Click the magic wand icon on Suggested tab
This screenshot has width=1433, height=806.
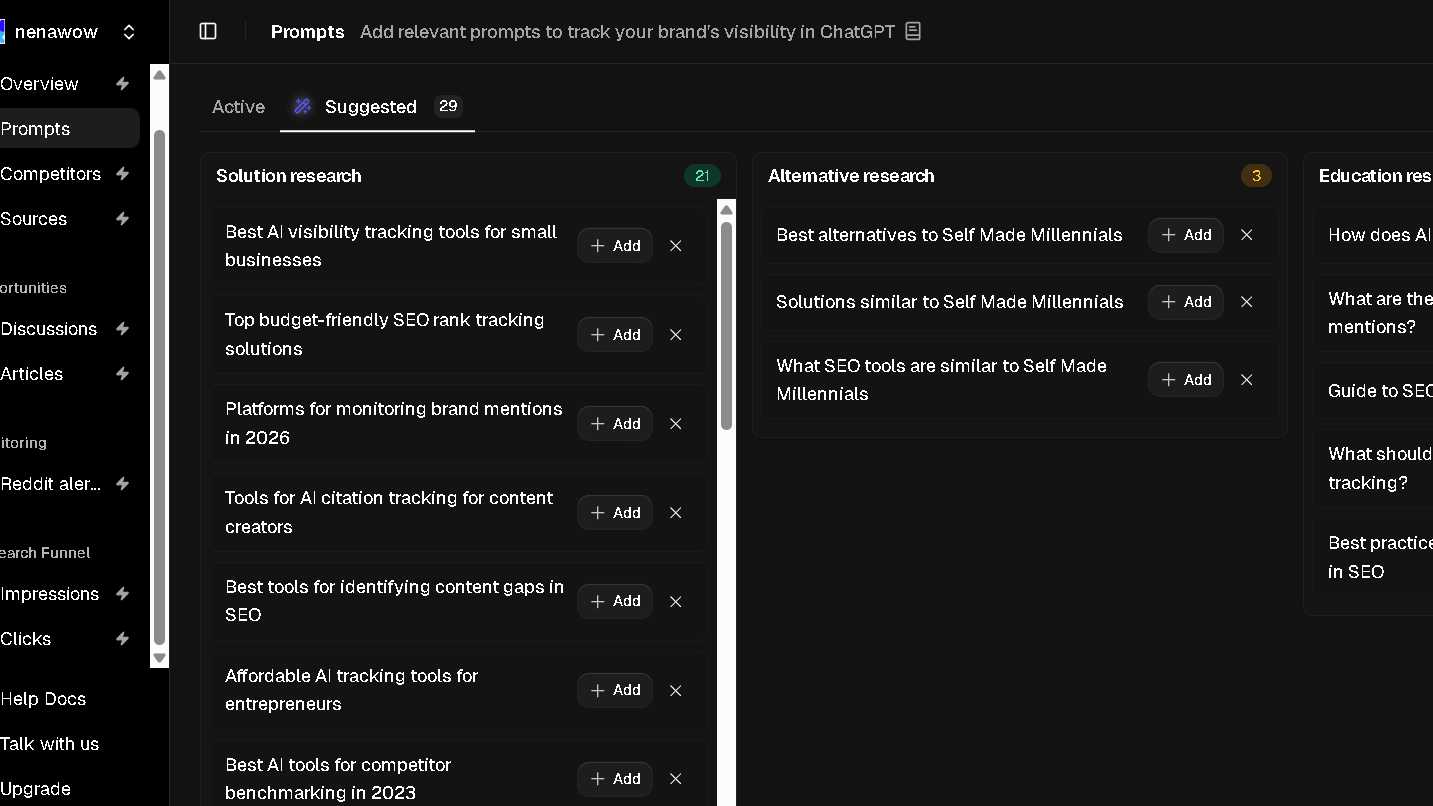click(x=302, y=106)
